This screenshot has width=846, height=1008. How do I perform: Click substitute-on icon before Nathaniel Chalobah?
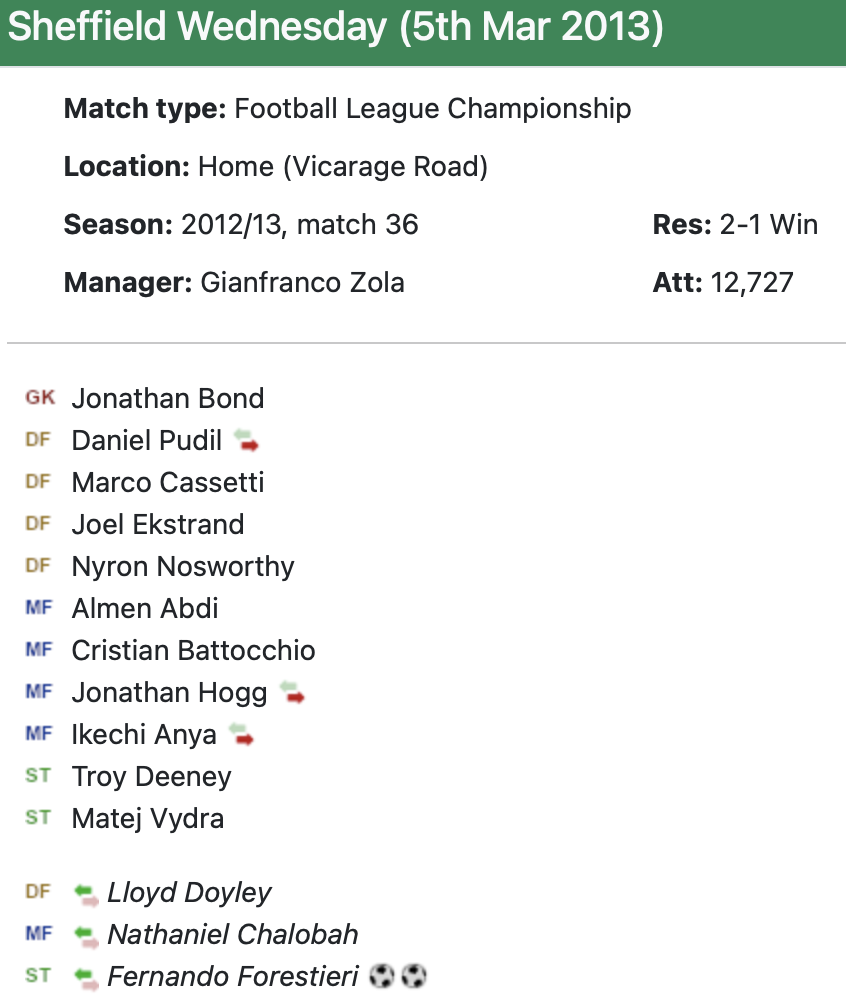point(87,935)
